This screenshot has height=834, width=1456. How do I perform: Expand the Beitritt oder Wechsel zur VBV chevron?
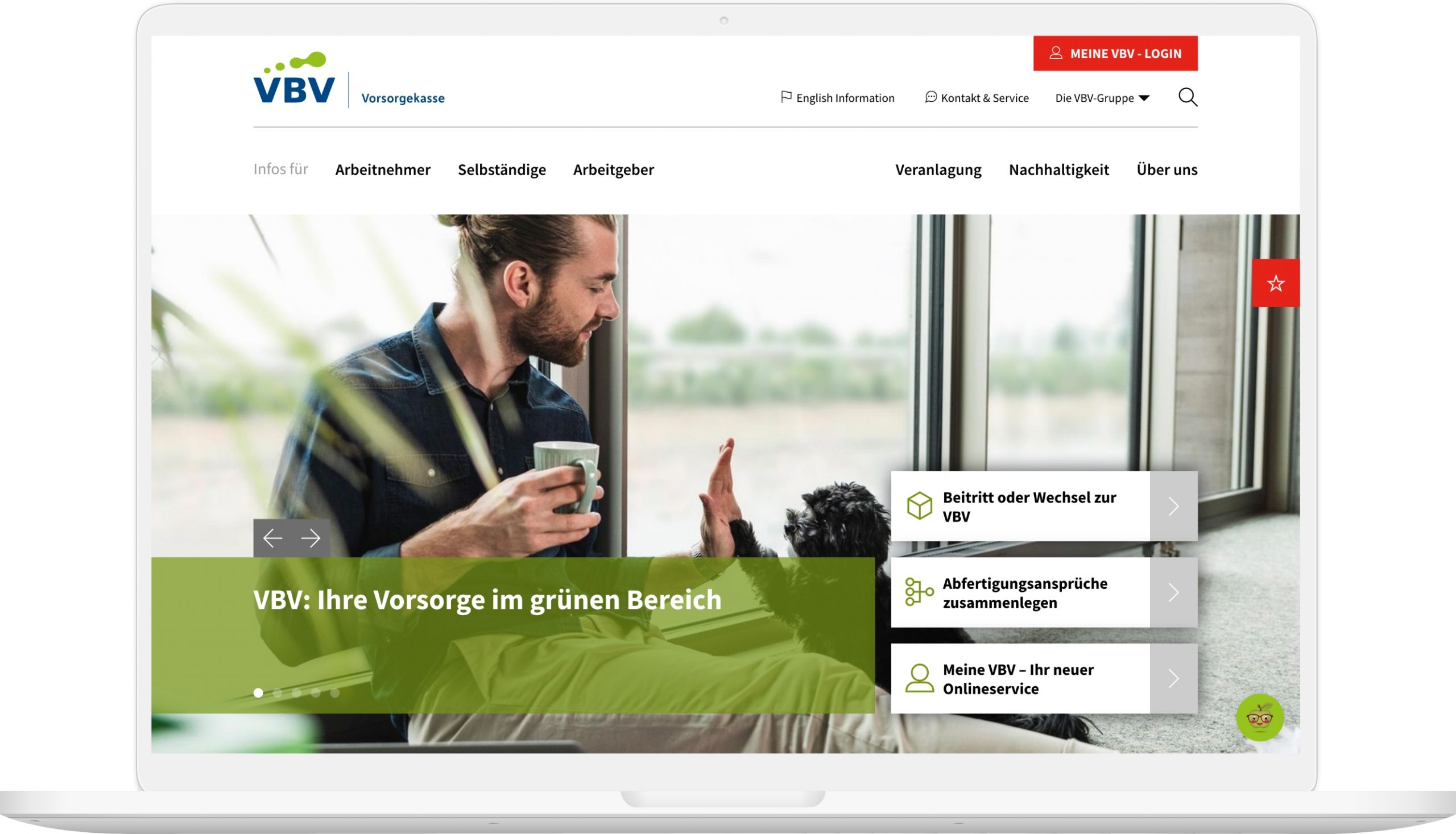coord(1175,506)
